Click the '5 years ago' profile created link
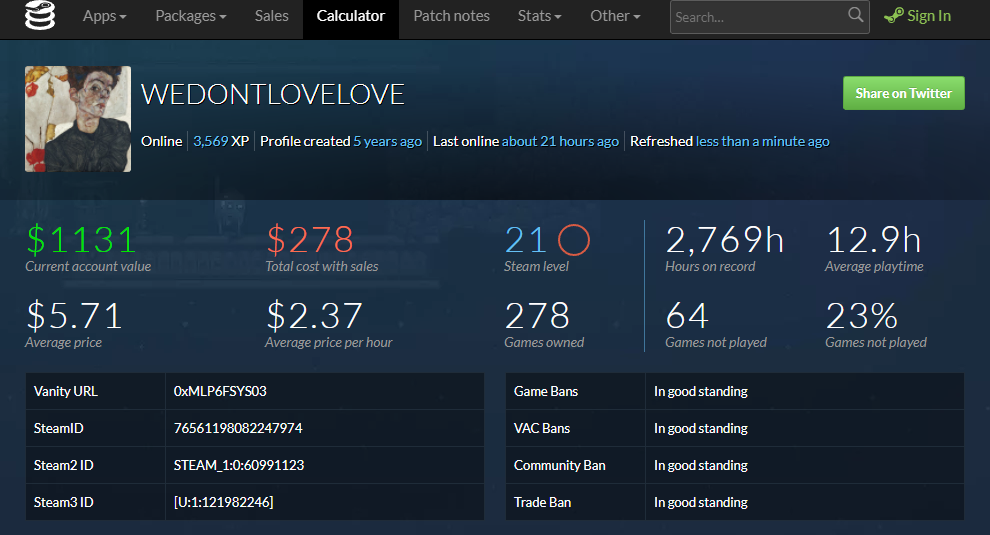The image size is (990, 535). coord(387,141)
